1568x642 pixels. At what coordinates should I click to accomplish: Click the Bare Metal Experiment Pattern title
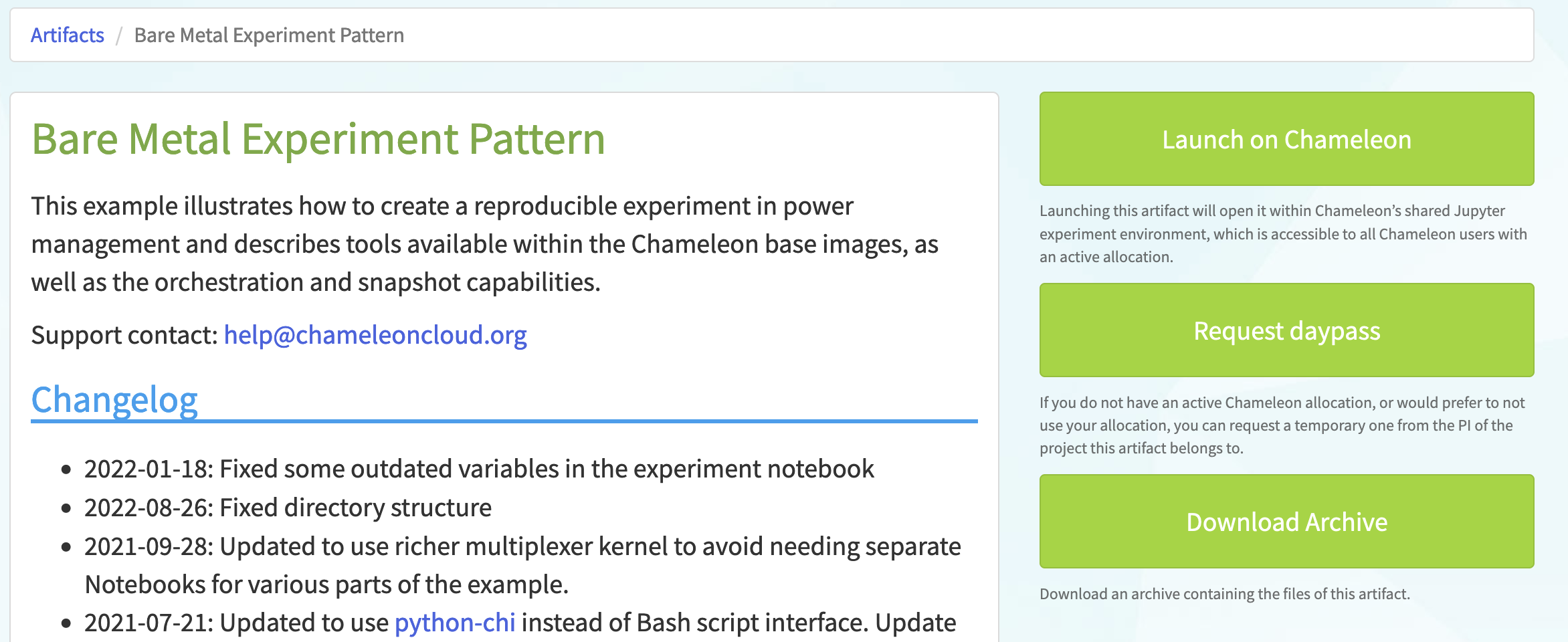pyautogui.click(x=318, y=139)
